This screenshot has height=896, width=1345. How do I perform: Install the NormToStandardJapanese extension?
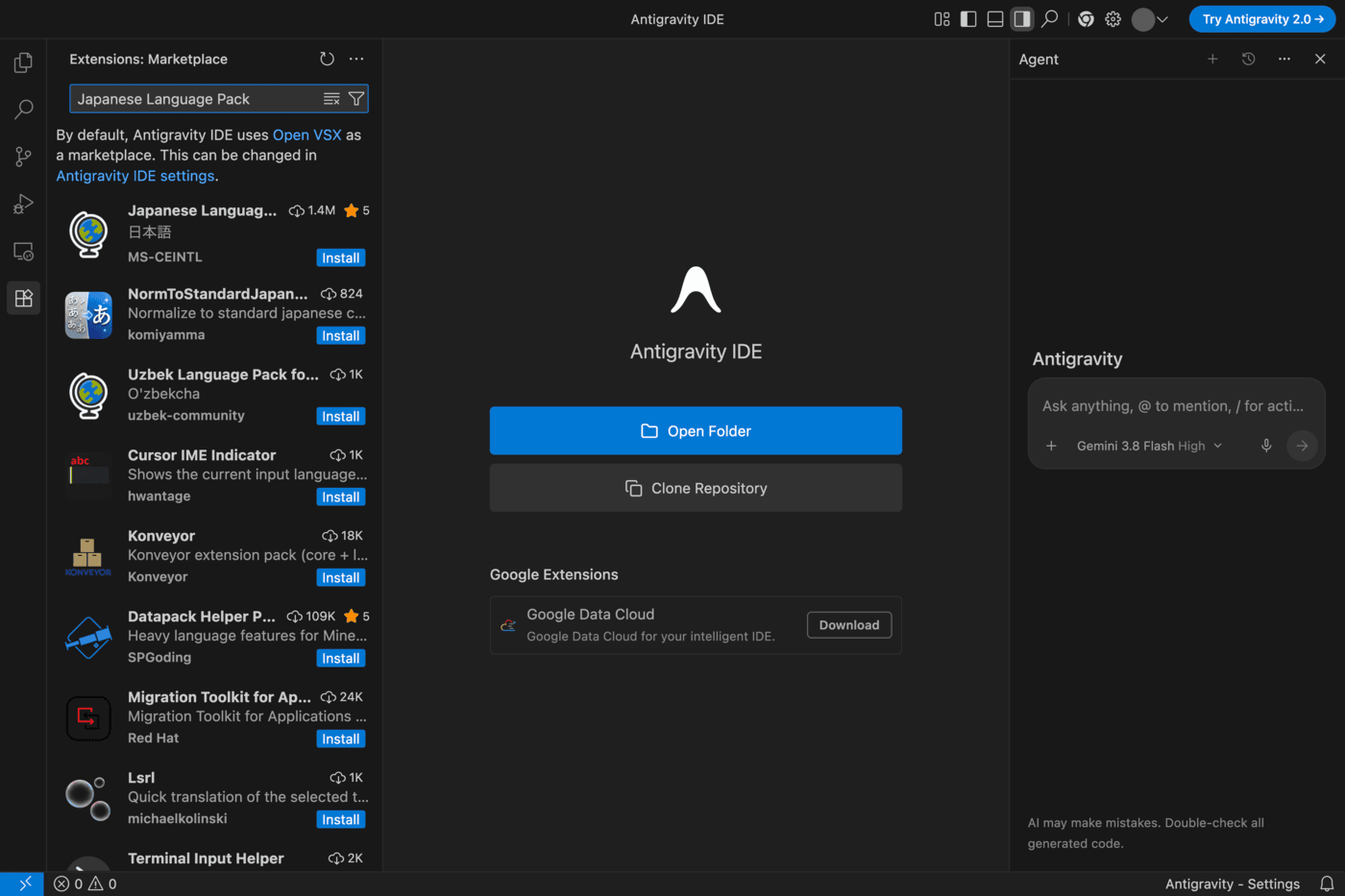[341, 335]
